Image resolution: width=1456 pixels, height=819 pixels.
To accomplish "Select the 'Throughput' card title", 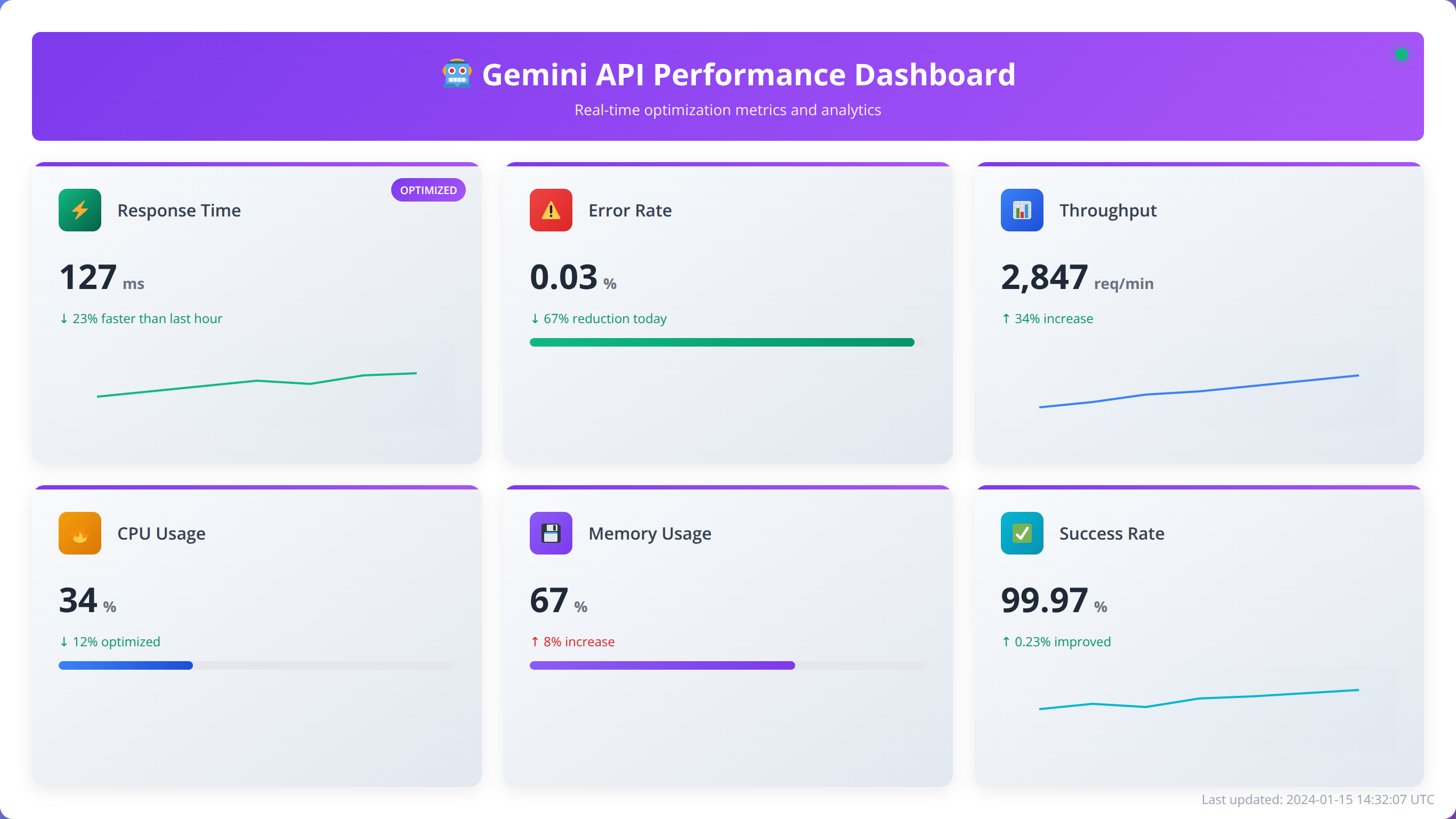I will click(1108, 211).
